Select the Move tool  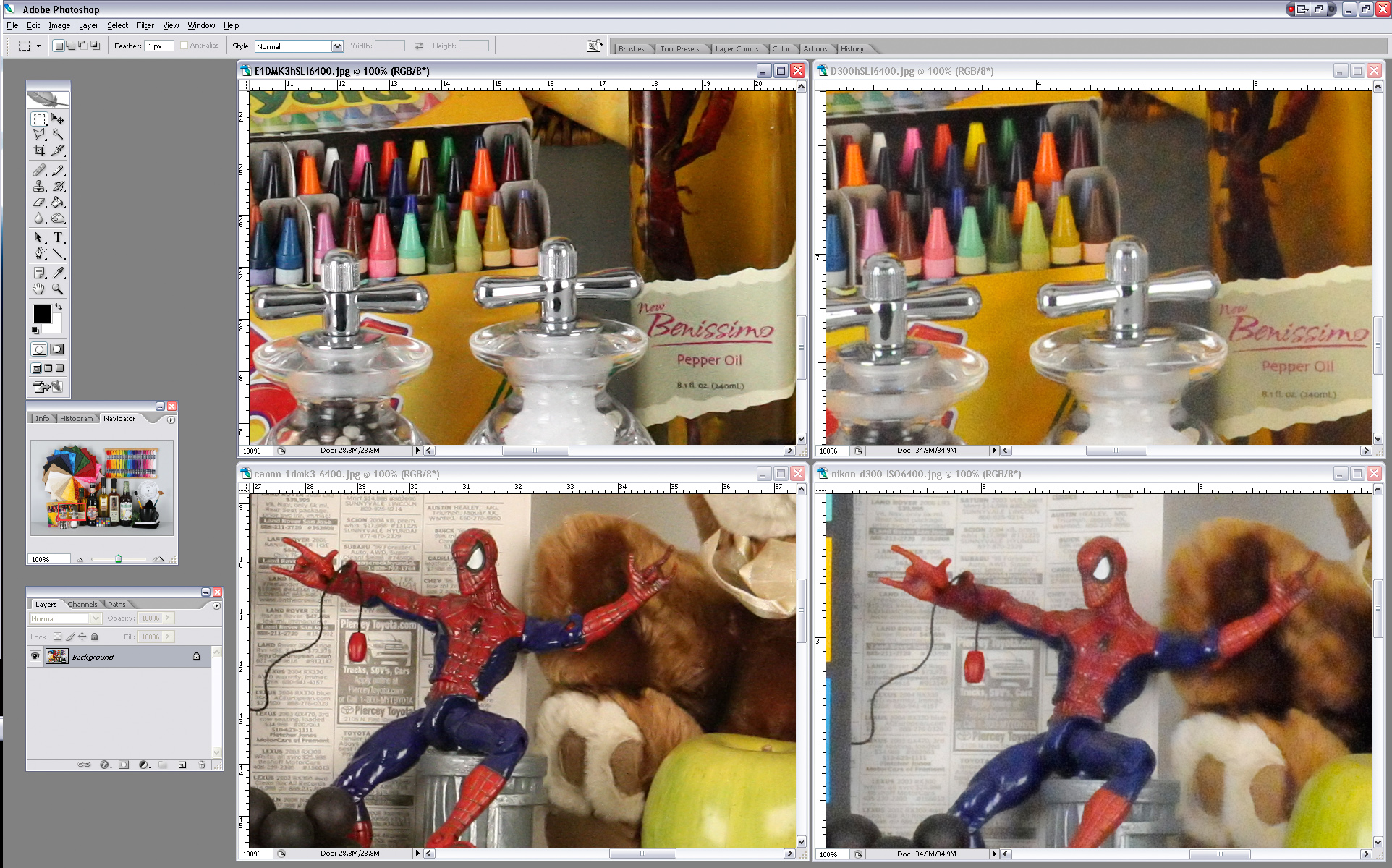click(58, 119)
